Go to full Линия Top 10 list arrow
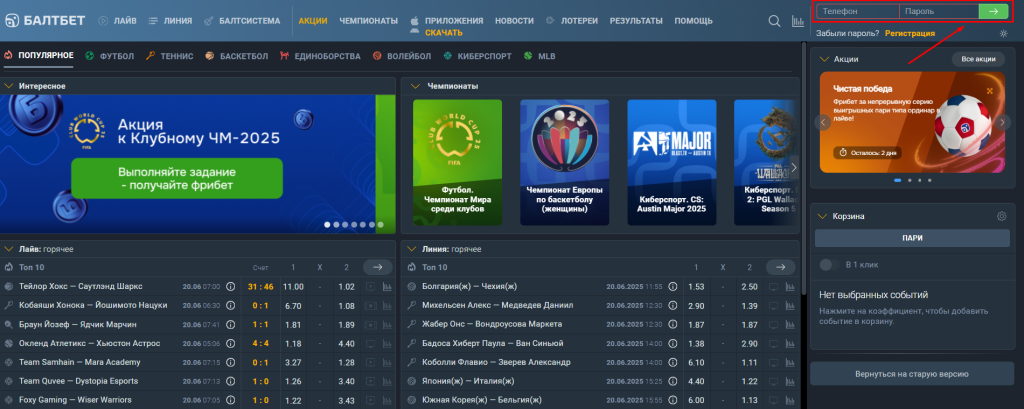 point(780,267)
